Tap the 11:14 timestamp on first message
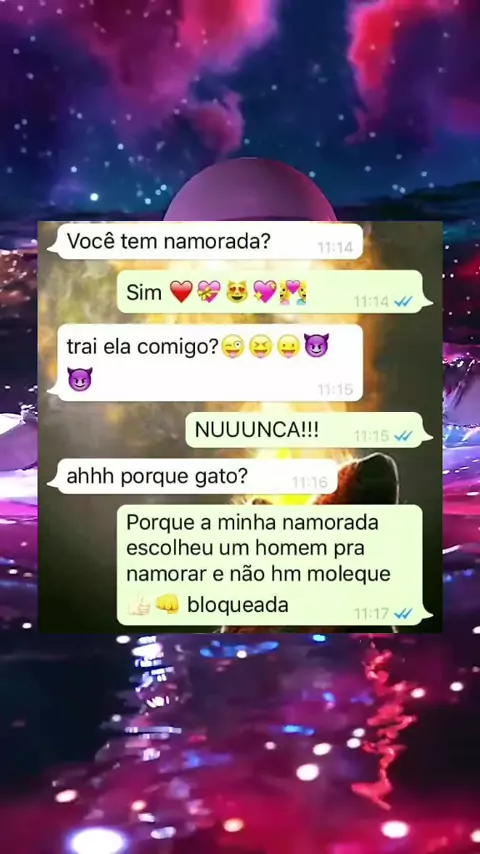Image resolution: width=480 pixels, height=854 pixels. tap(335, 248)
